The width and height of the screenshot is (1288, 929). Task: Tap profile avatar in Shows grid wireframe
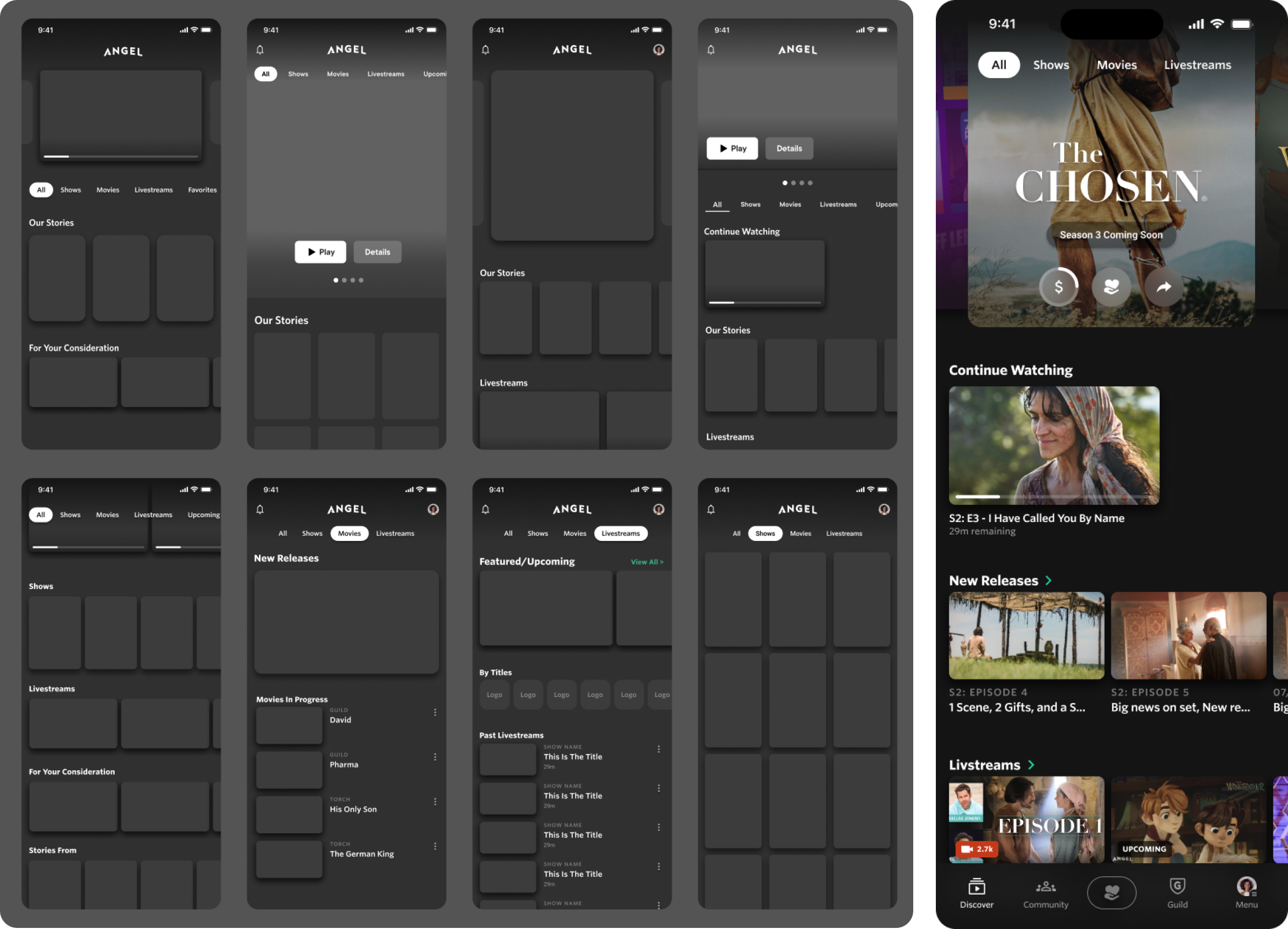click(x=884, y=510)
